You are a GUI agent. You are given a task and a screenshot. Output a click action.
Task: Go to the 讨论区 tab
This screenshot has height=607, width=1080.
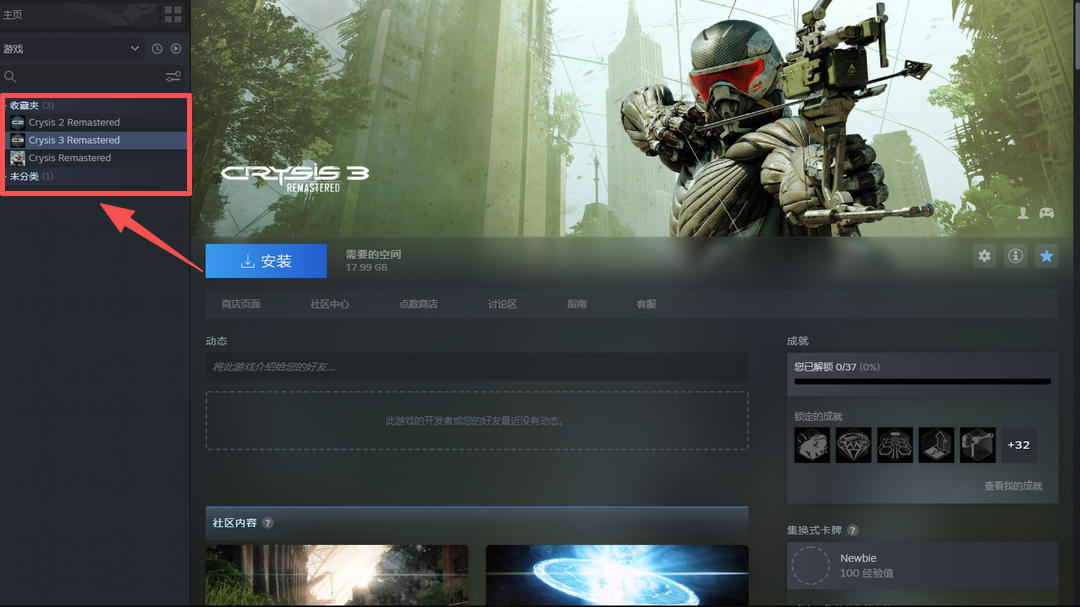point(502,304)
